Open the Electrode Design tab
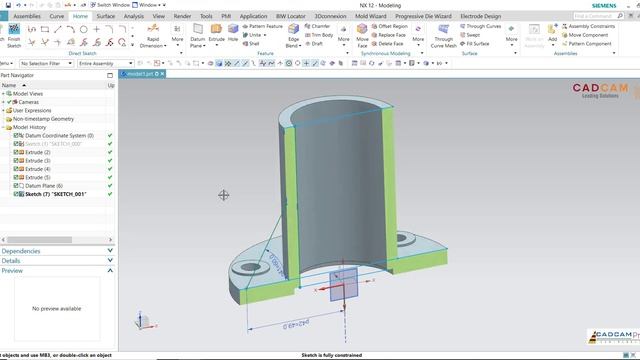Screen dimensions: 640x360 (x=480, y=16)
